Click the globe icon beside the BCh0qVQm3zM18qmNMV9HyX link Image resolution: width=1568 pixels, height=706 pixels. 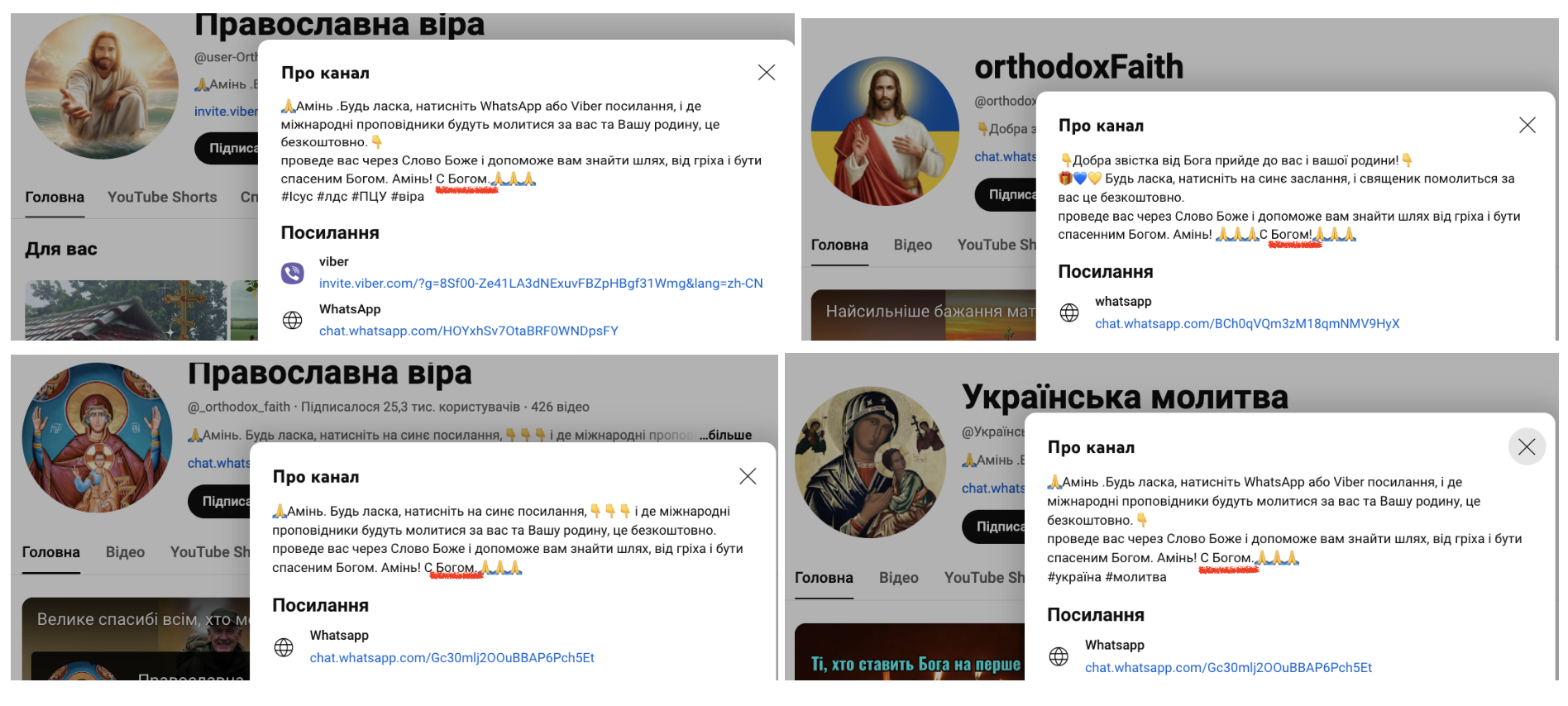click(1069, 312)
